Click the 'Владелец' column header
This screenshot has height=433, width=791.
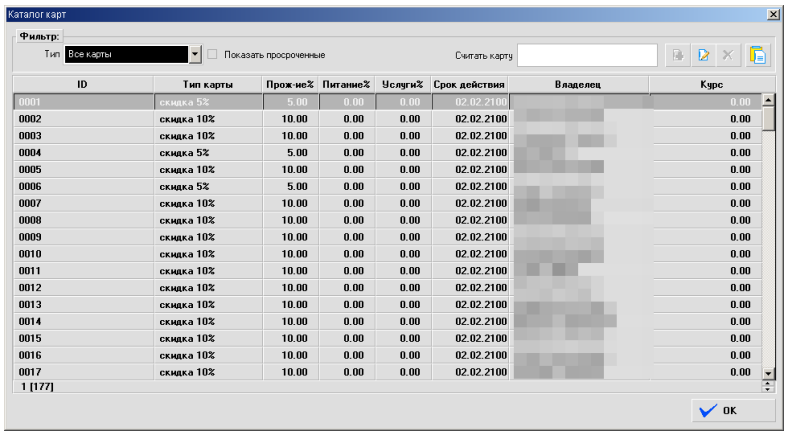[578, 85]
